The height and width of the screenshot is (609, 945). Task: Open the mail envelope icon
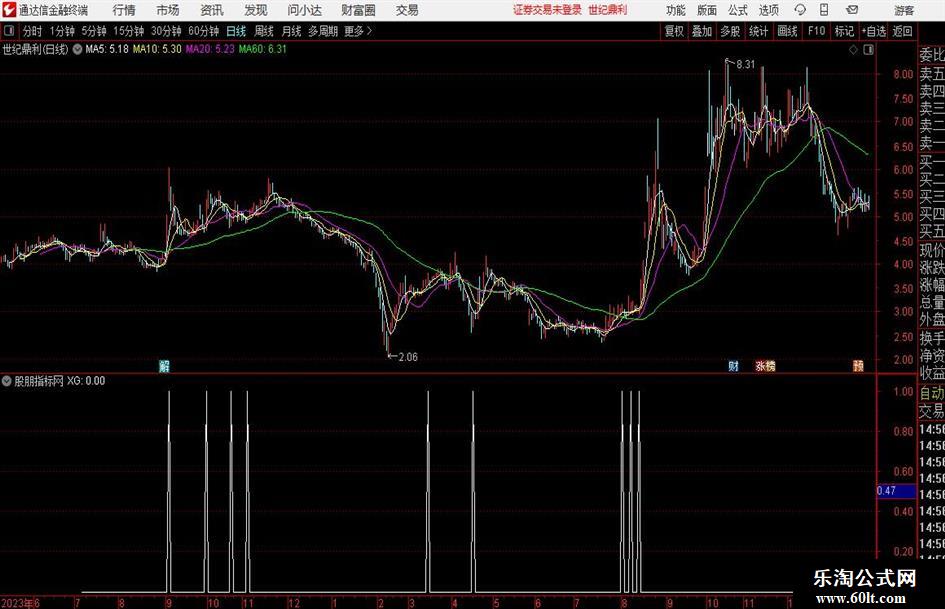tap(852, 10)
